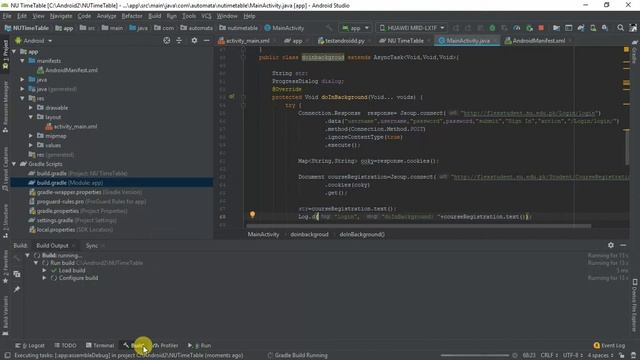Open Project Structure from the toolbar folder icon
Viewport: 640px width, 360px height.
pos(556,28)
